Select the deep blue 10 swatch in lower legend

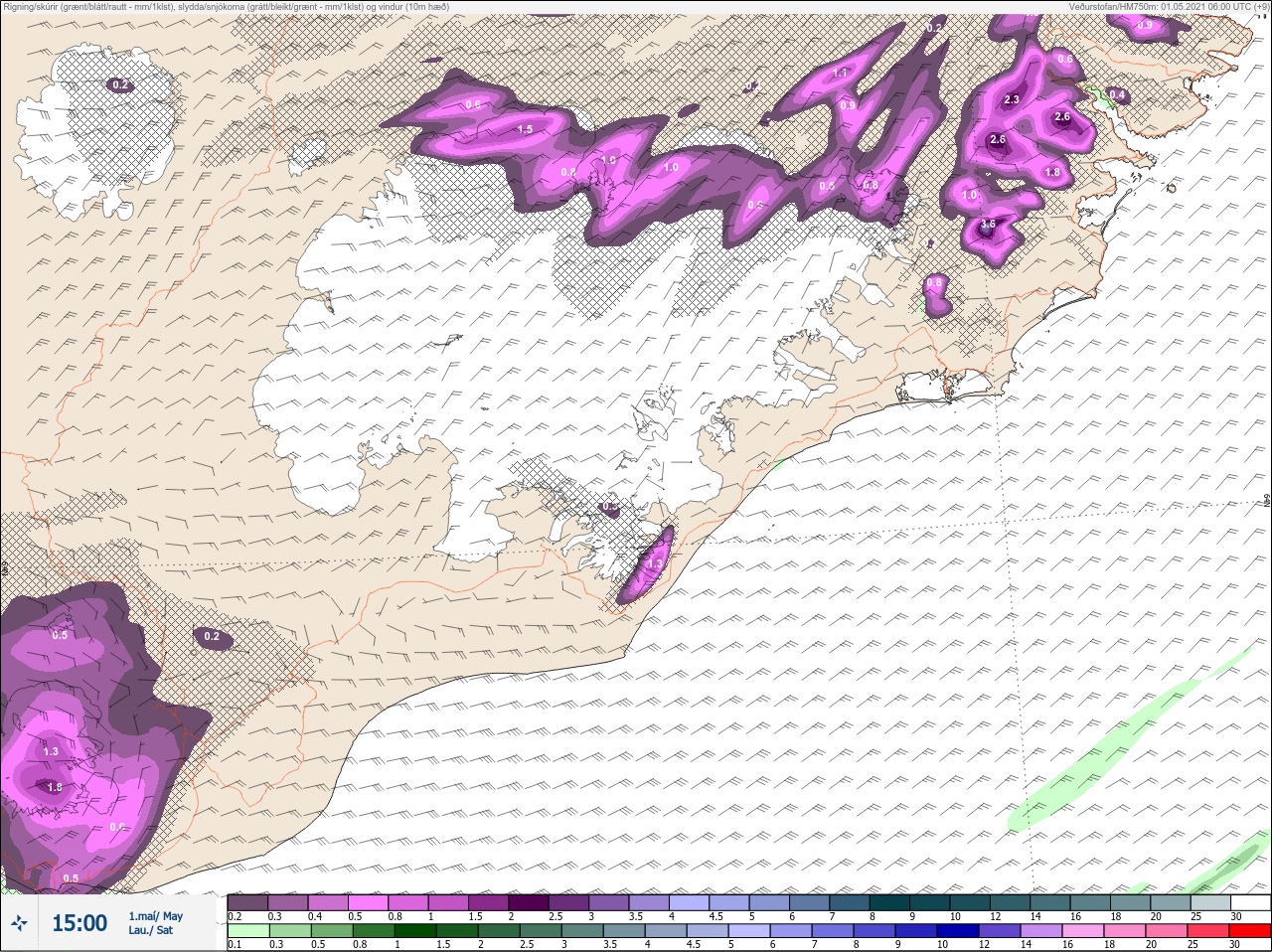(x=956, y=931)
